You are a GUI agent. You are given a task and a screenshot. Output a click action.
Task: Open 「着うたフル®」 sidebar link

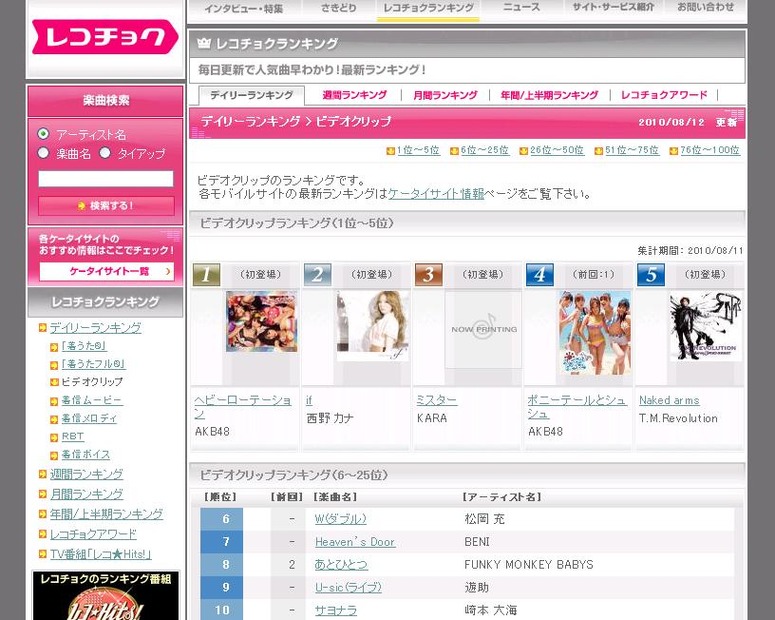93,364
